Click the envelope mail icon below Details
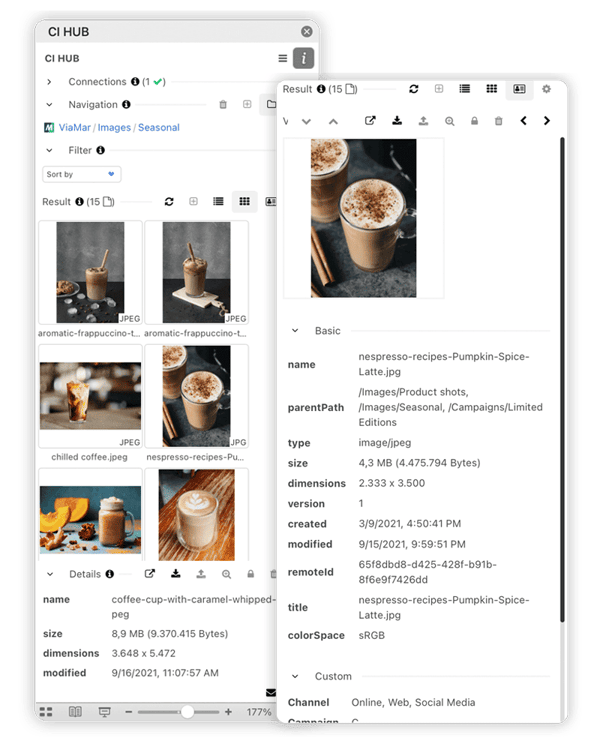 pos(271,692)
